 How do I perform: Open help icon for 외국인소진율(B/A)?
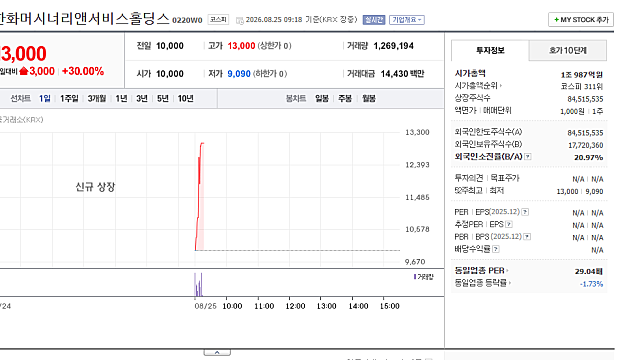(528, 157)
